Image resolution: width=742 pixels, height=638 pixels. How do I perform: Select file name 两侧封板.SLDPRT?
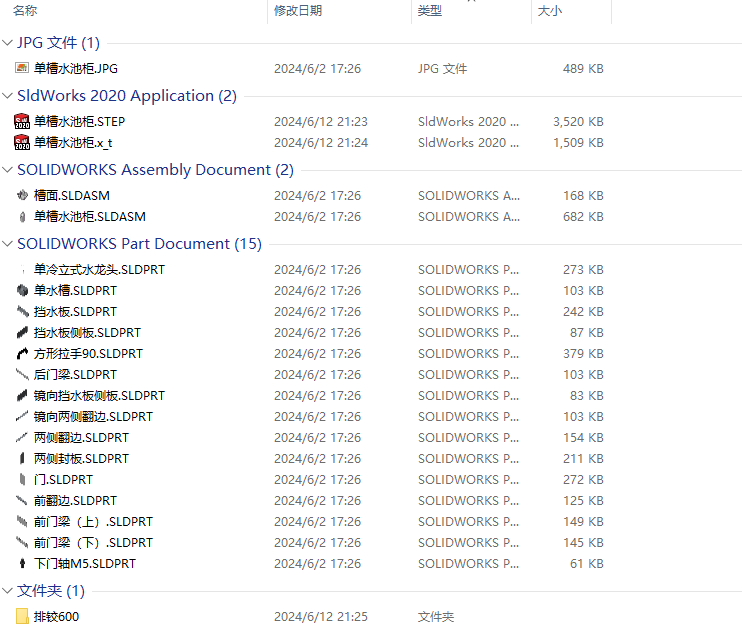click(81, 459)
